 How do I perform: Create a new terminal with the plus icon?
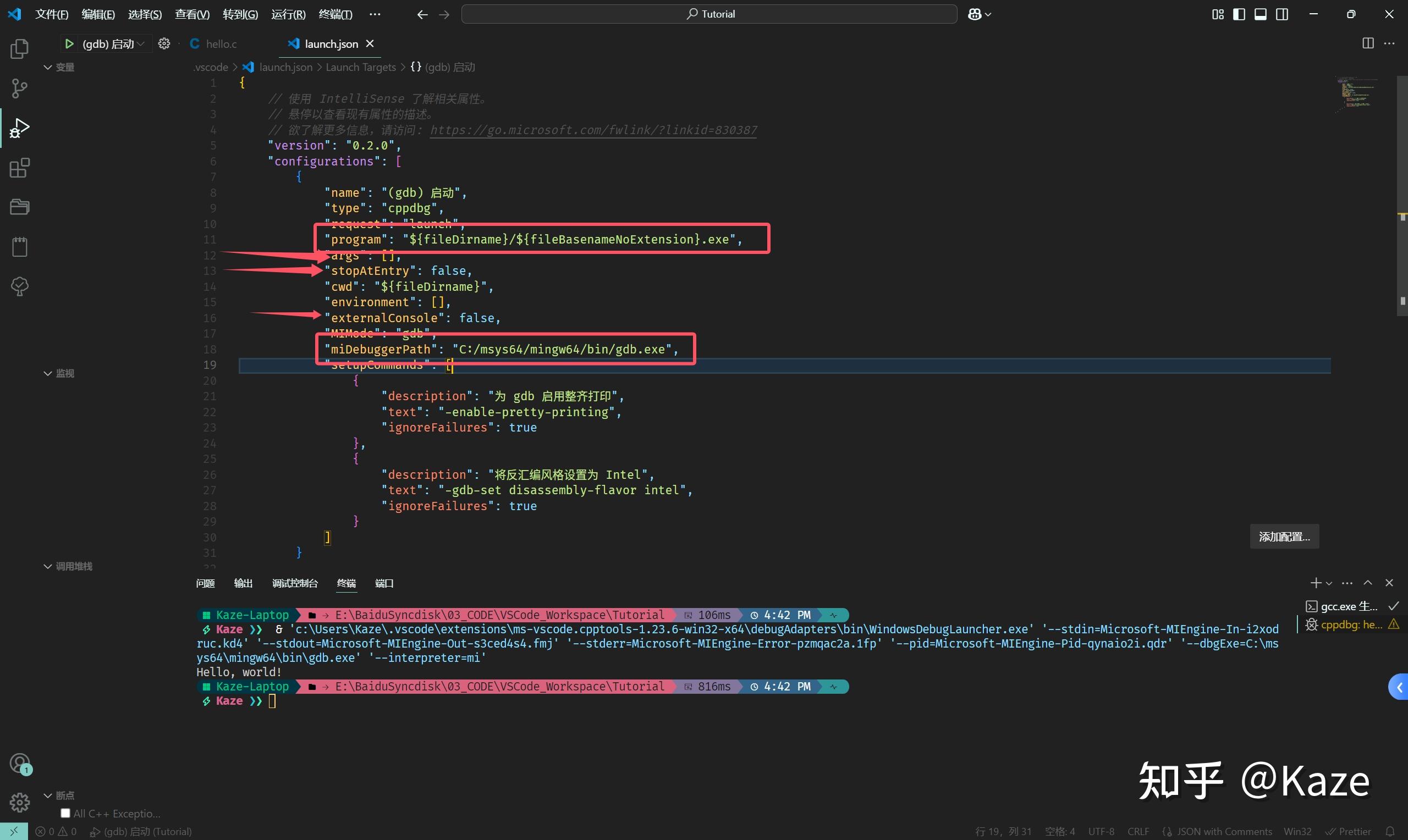[1315, 583]
